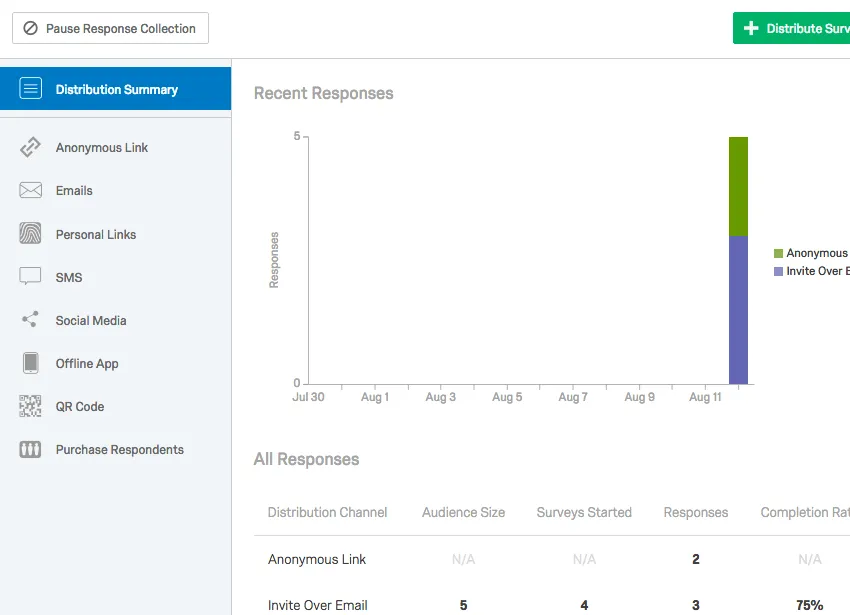Click the green Anonymous legend swatch
850x615 pixels.
point(779,254)
